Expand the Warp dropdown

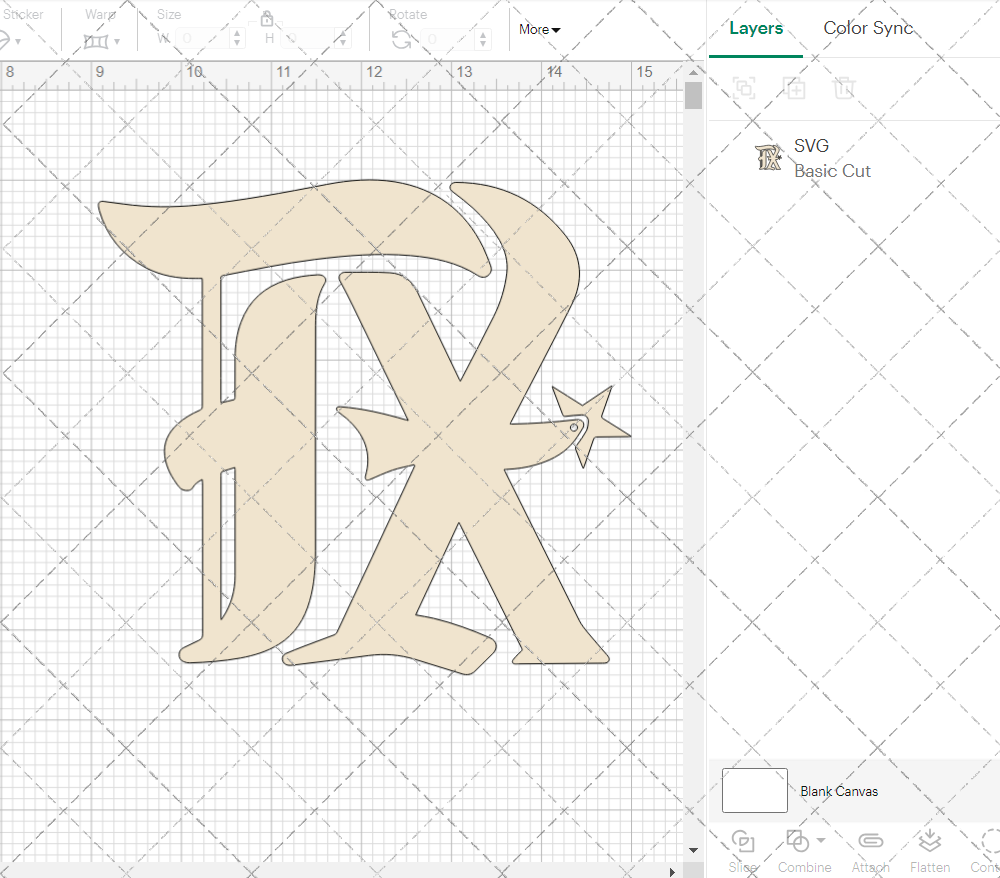click(x=117, y=42)
